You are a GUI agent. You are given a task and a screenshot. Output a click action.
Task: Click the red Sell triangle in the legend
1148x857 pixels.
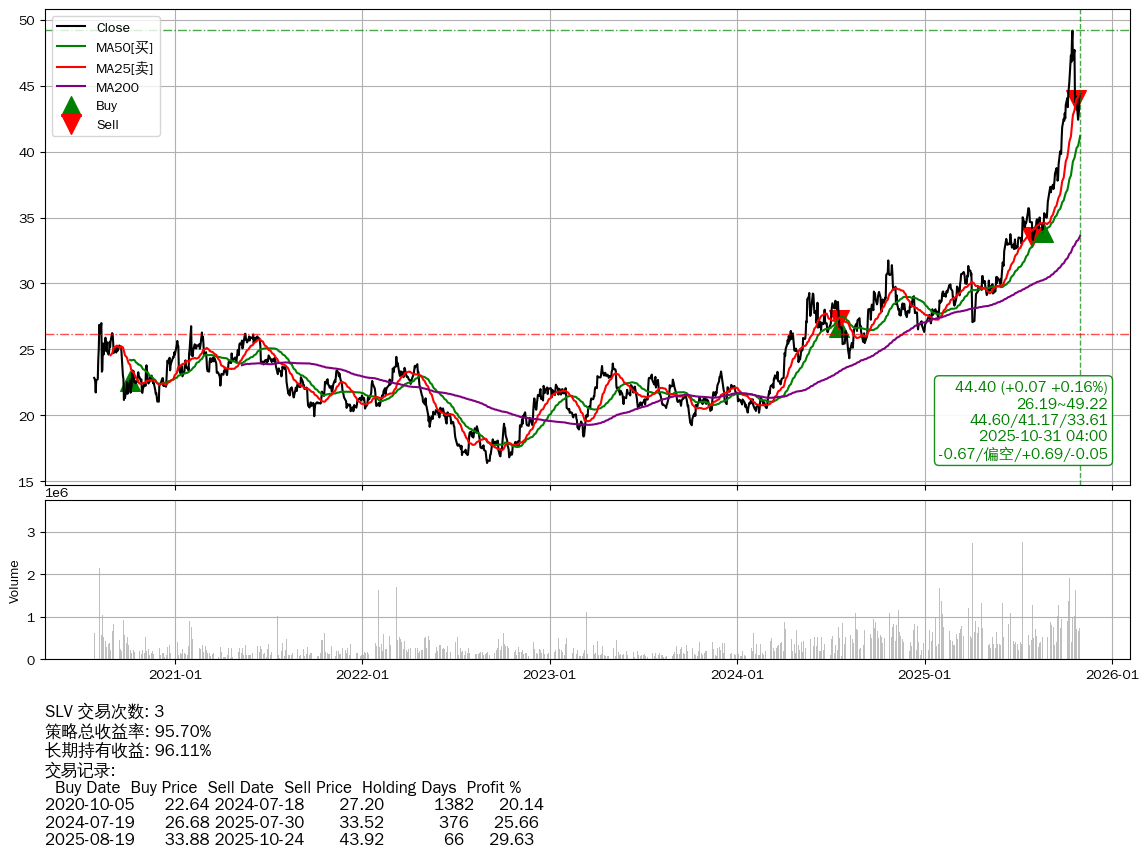click(x=71, y=124)
